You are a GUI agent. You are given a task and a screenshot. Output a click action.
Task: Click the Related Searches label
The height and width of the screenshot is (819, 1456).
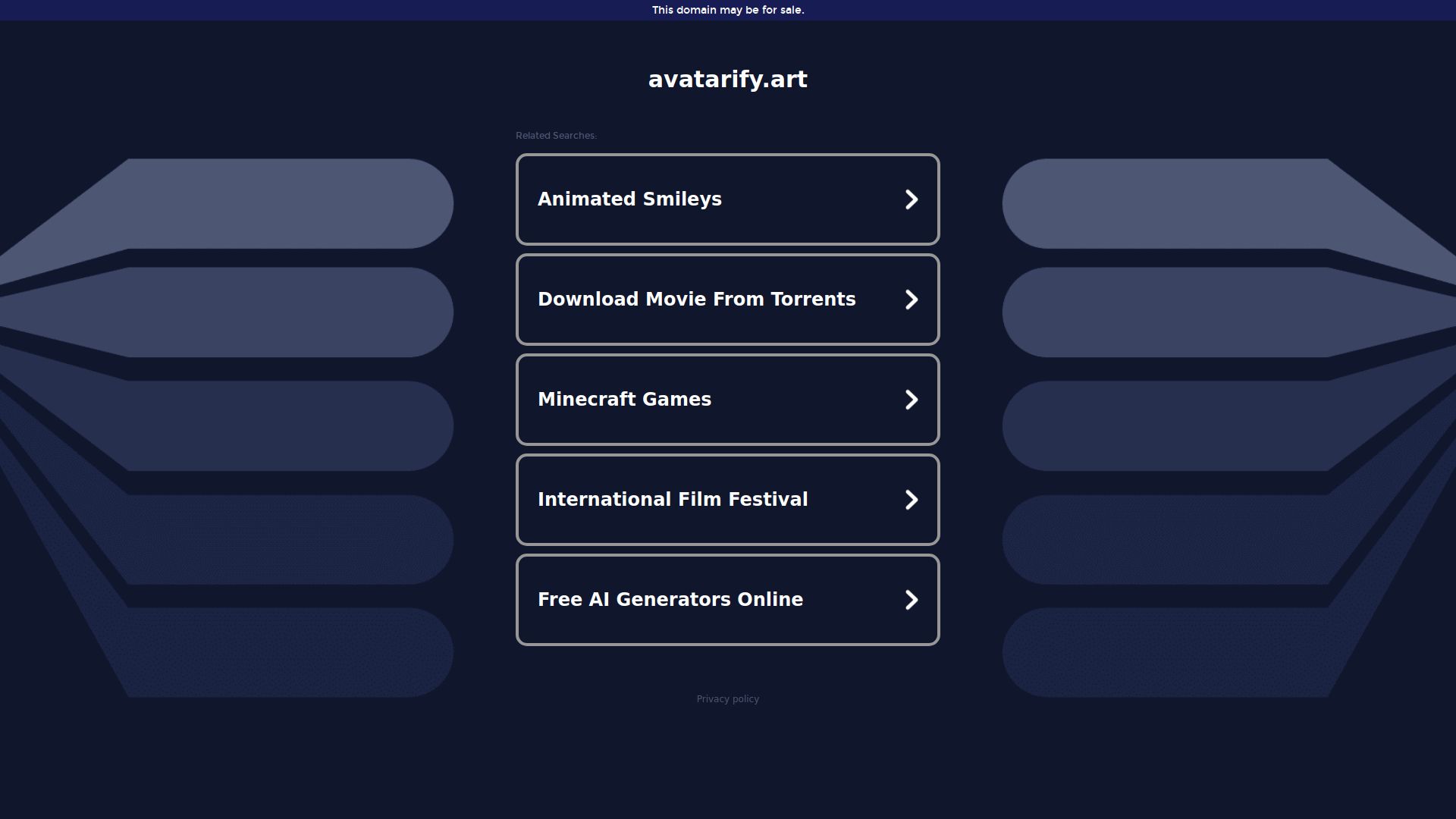(556, 135)
